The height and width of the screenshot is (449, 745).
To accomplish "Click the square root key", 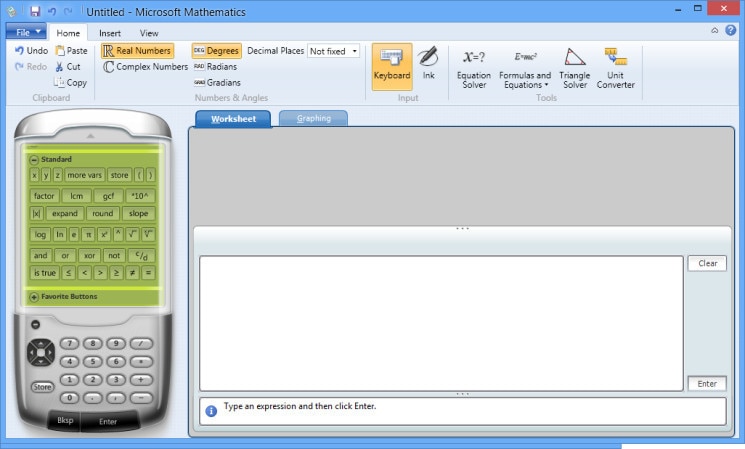I will pos(133,234).
